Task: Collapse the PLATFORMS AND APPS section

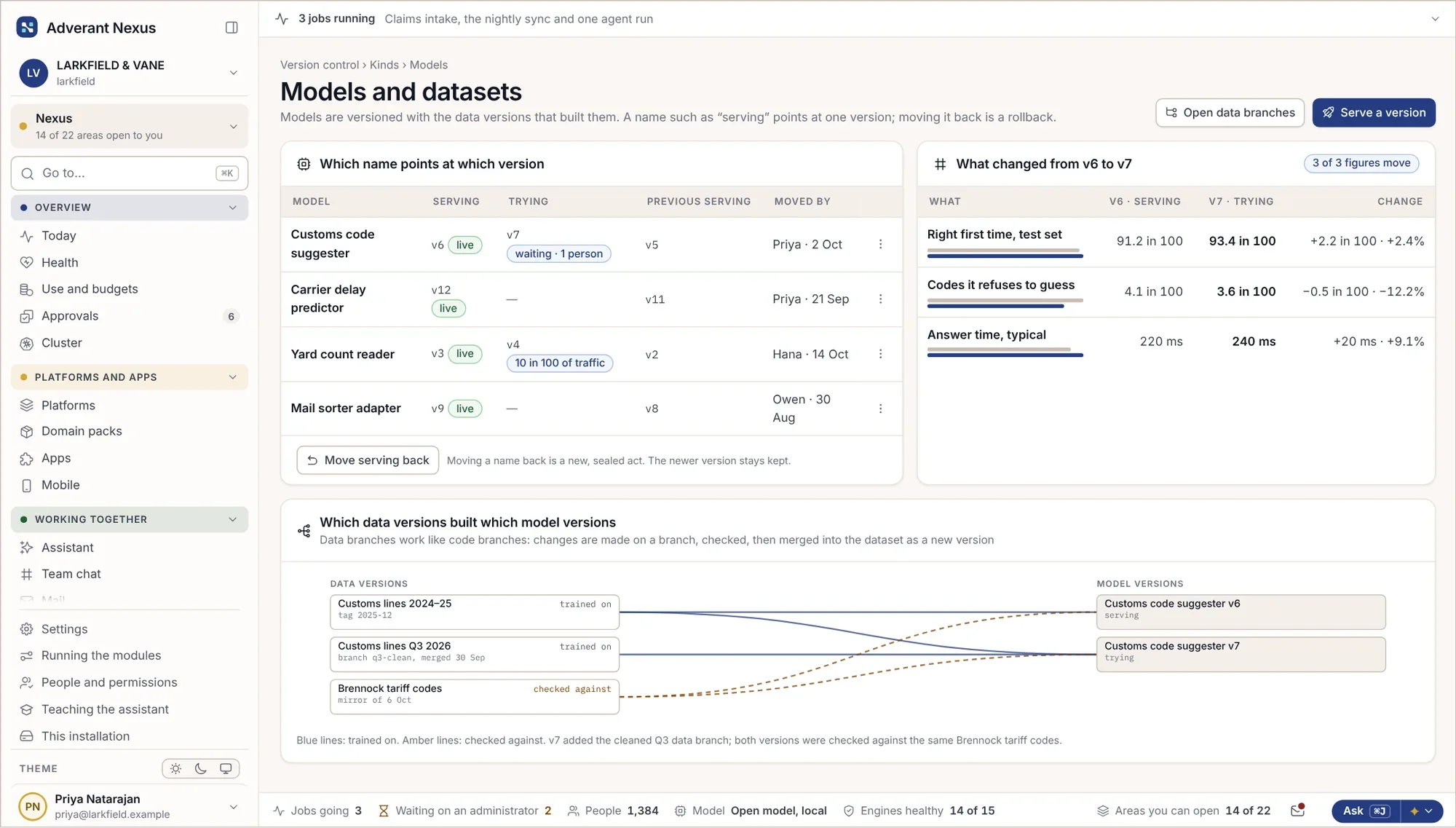Action: (130, 377)
